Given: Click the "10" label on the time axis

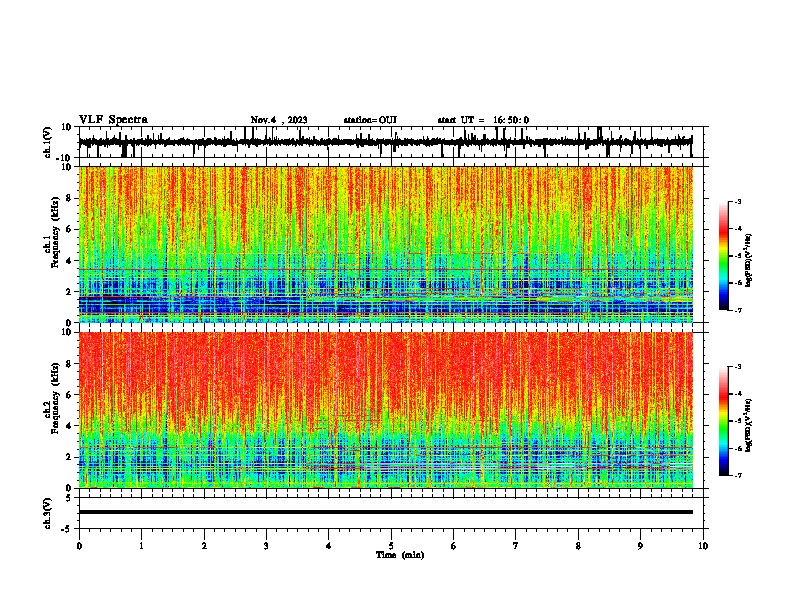Looking at the screenshot, I should point(703,546).
